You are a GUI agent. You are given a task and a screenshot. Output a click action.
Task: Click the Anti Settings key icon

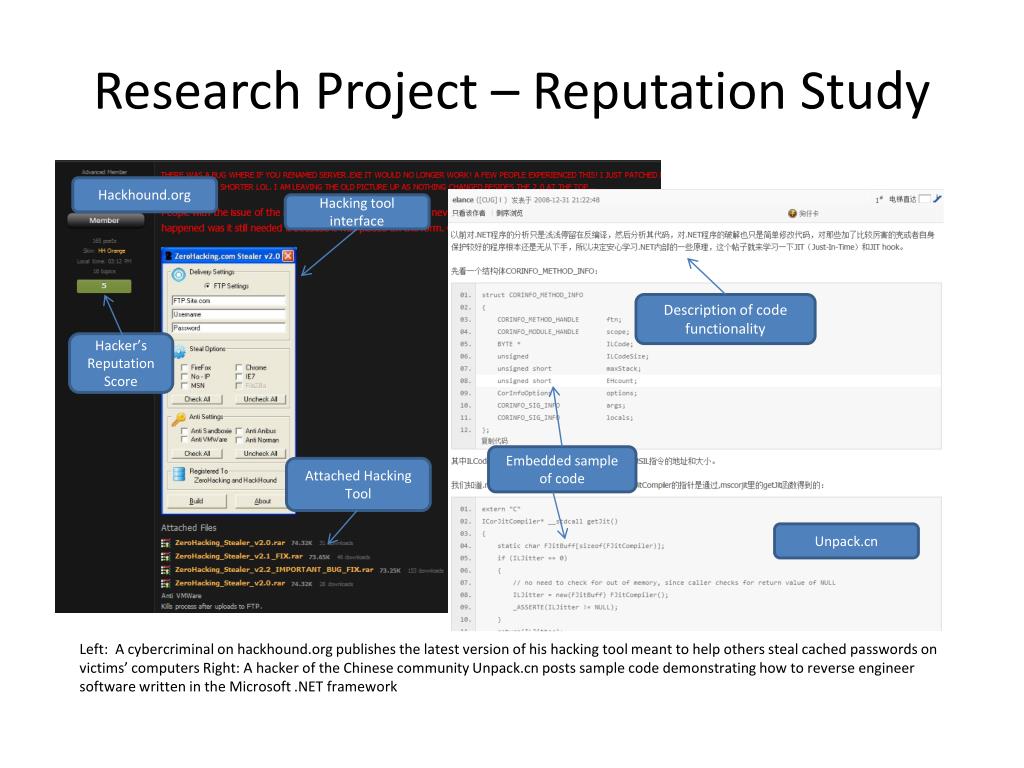pos(178,419)
